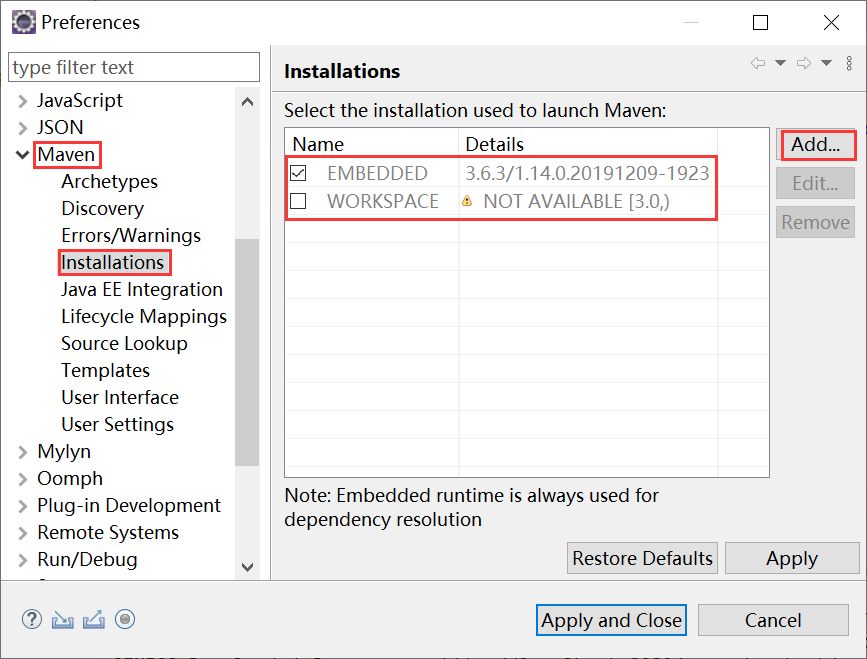Collapse the Maven tree node

(22, 155)
